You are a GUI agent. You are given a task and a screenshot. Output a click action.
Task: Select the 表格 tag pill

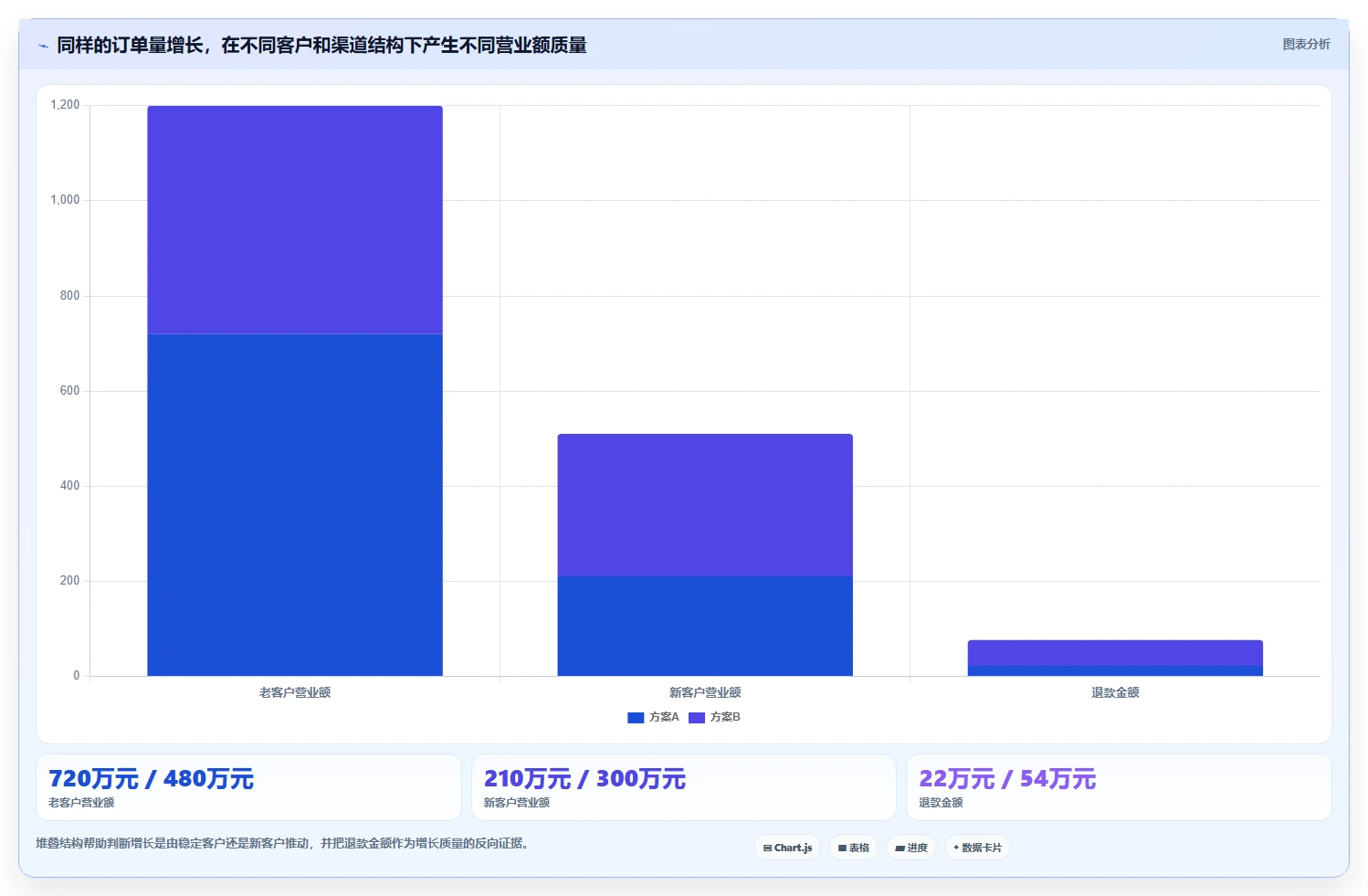(x=854, y=848)
